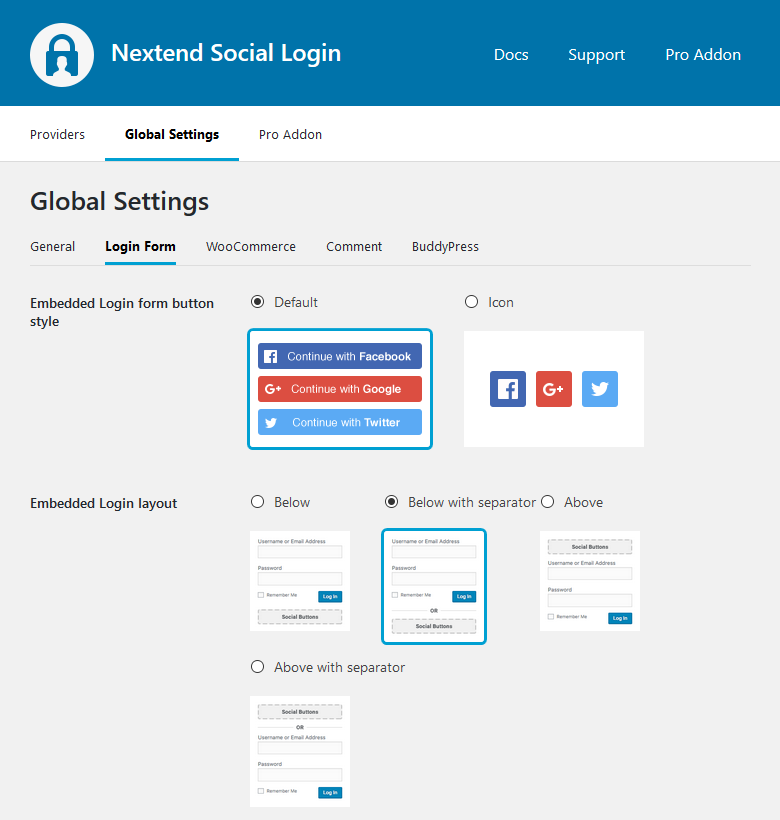Select the Default button style radio
This screenshot has width=780, height=820.
(258, 302)
